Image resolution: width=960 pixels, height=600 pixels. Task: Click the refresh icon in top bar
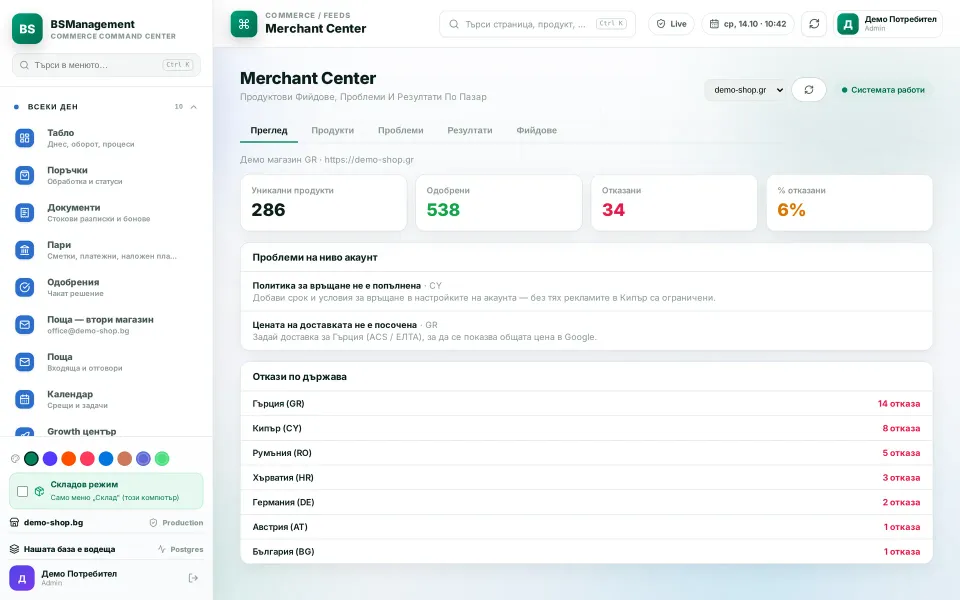[x=814, y=24]
